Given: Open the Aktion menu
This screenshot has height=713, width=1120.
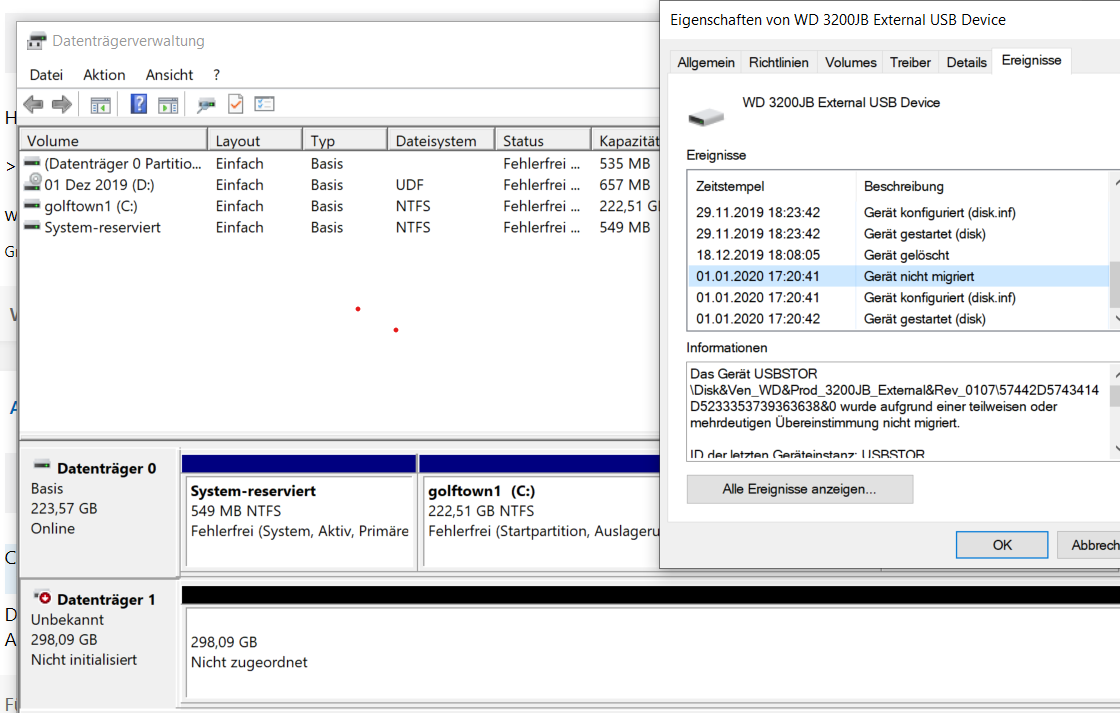Looking at the screenshot, I should [x=104, y=75].
